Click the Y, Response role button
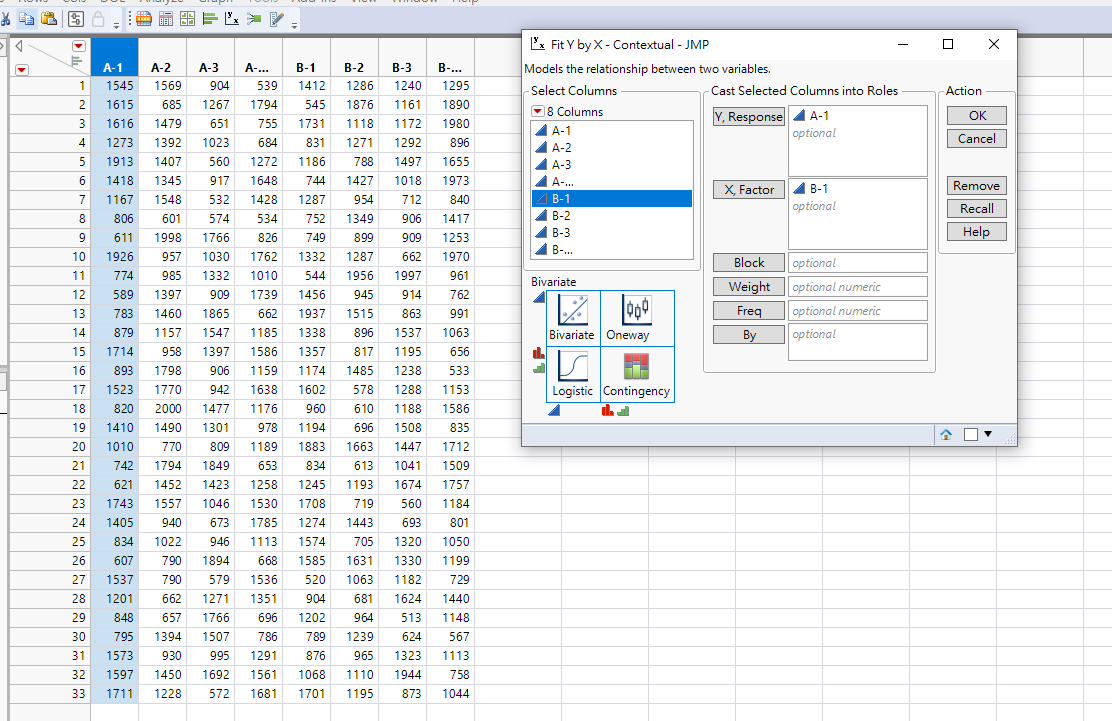Viewport: 1112px width, 721px height. pos(748,117)
